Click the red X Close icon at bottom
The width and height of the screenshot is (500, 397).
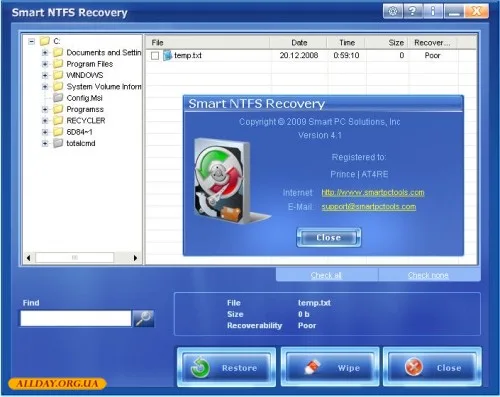pyautogui.click(x=414, y=367)
